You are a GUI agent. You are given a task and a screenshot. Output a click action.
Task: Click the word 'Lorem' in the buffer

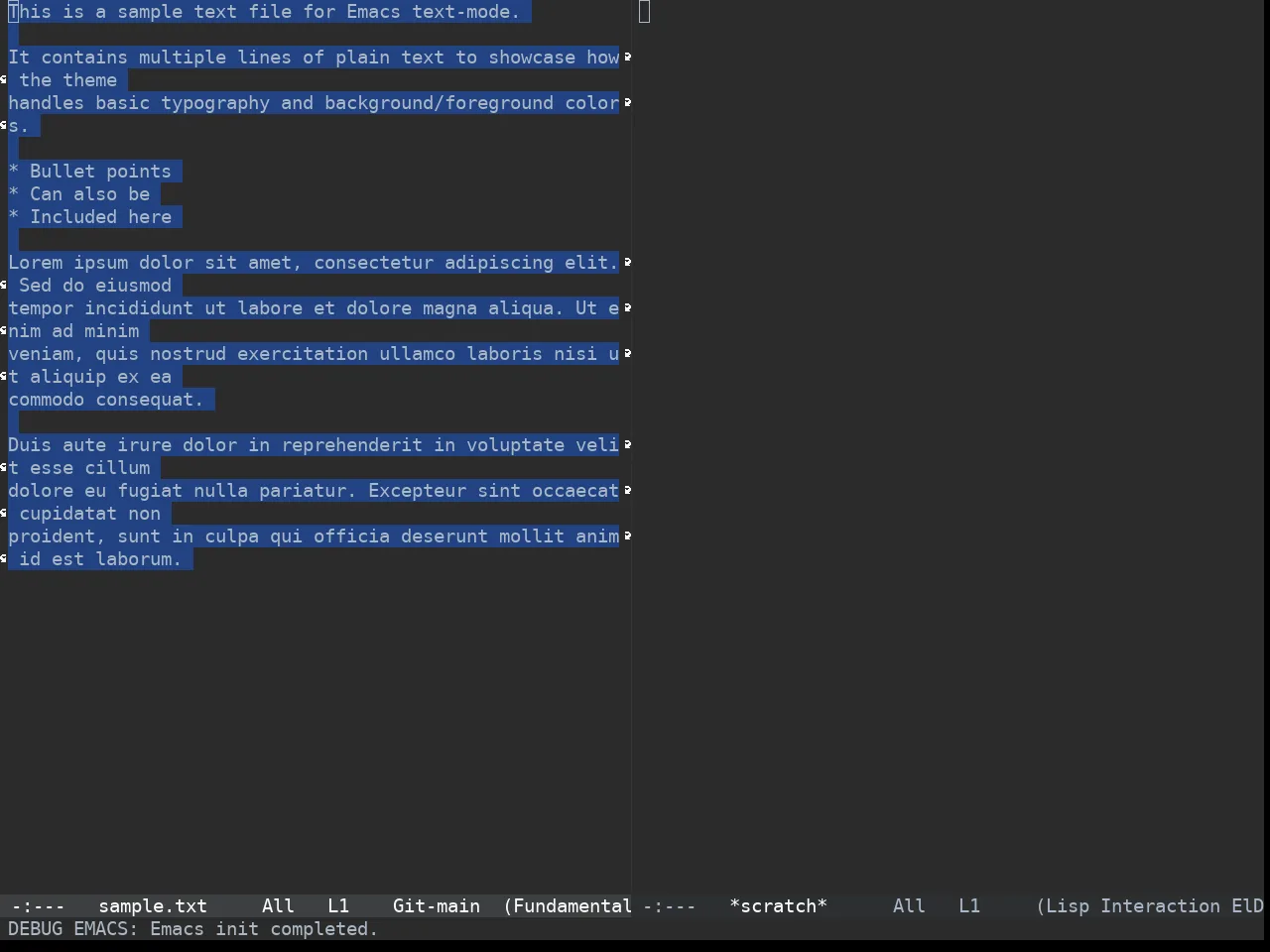36,263
